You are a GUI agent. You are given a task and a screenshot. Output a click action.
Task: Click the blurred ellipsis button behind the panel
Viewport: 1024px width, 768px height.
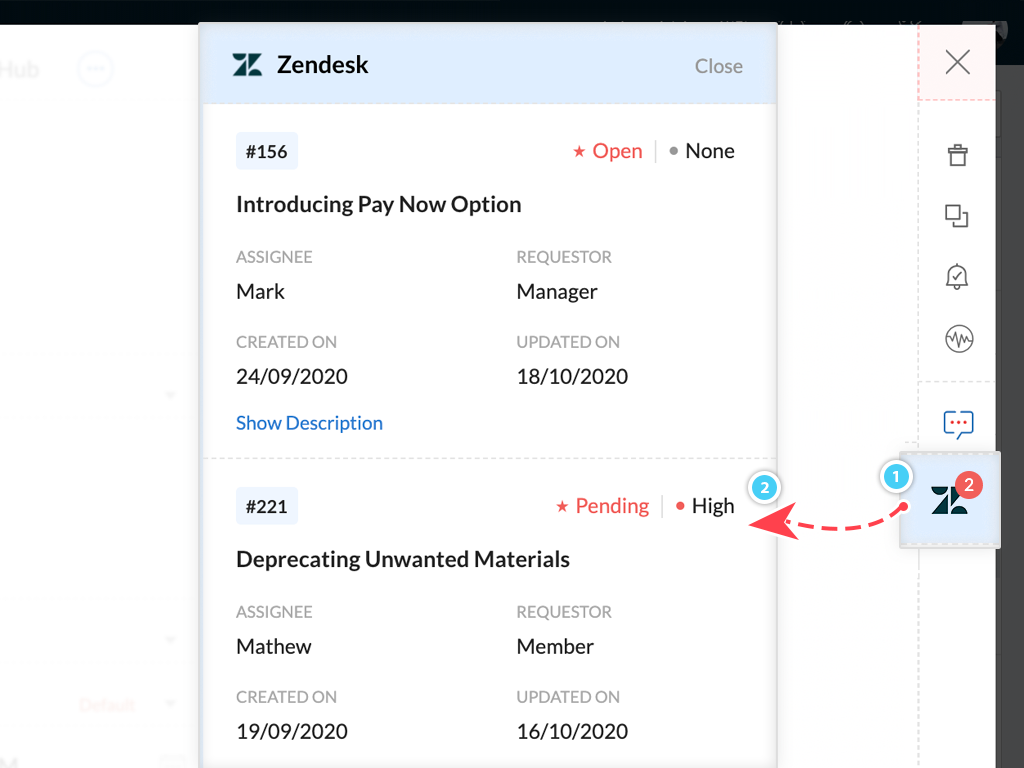point(95,69)
